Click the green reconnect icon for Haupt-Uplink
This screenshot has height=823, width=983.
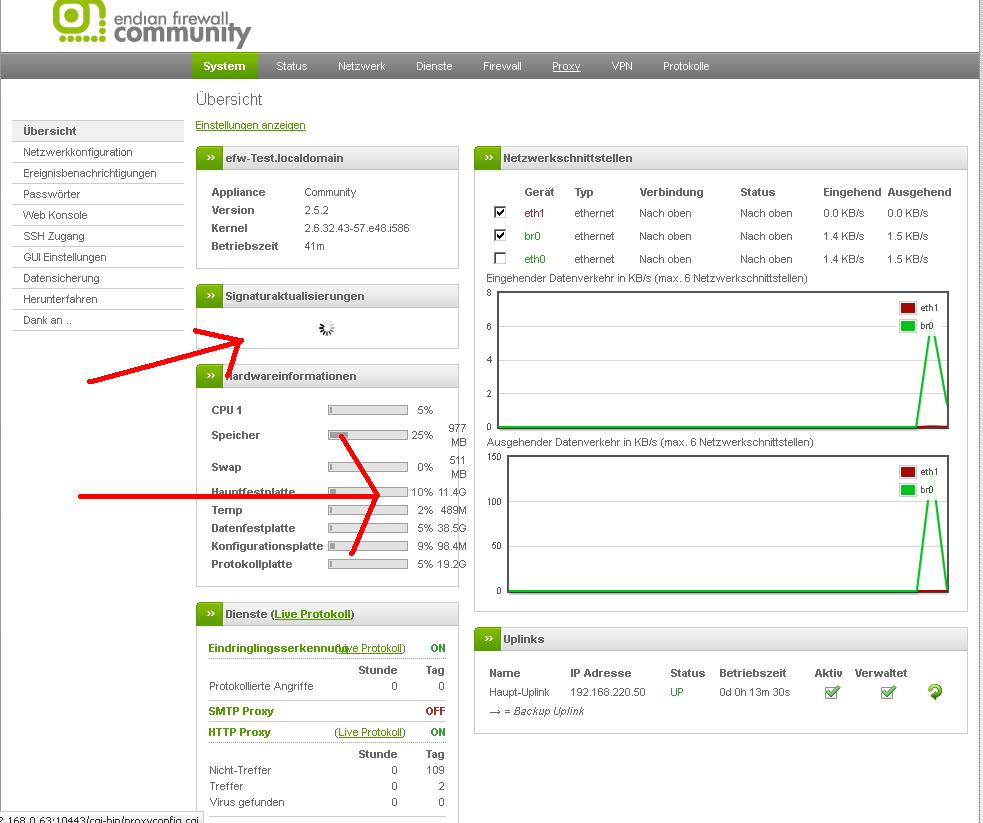934,692
